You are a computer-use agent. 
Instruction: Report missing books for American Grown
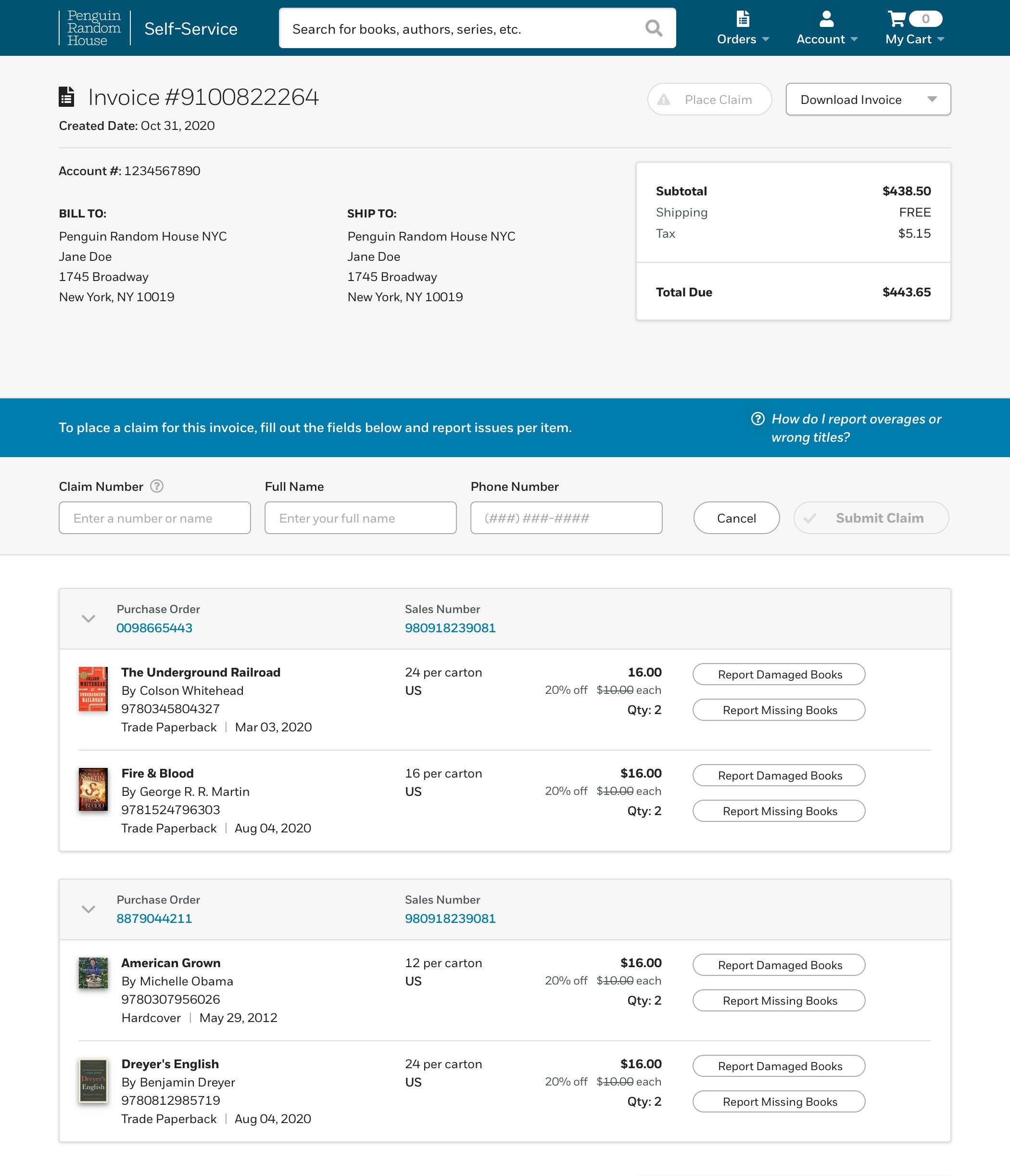point(779,1001)
